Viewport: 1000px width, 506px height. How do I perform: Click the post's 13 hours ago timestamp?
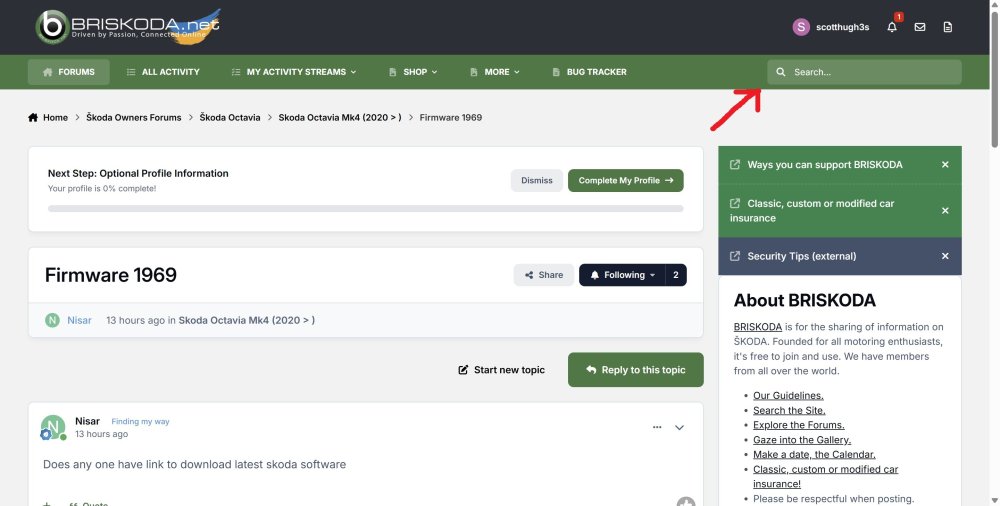[x=101, y=434]
